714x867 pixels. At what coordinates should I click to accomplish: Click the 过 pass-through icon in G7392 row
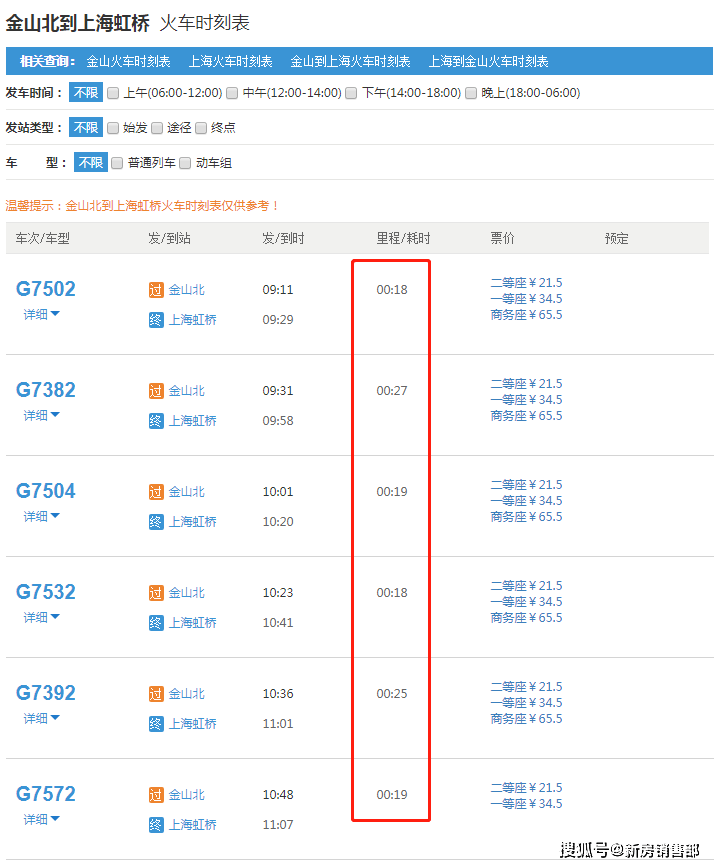(156, 694)
